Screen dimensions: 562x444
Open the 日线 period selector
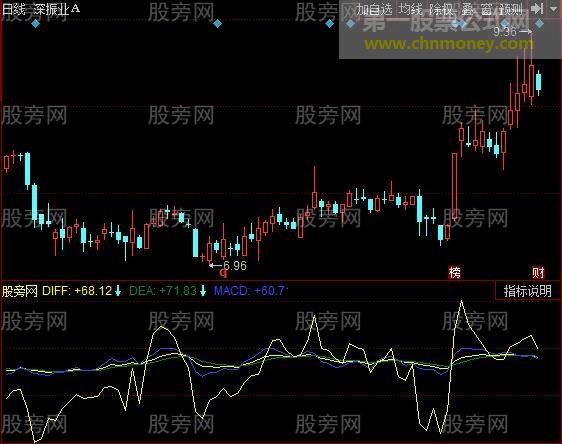[x=14, y=9]
